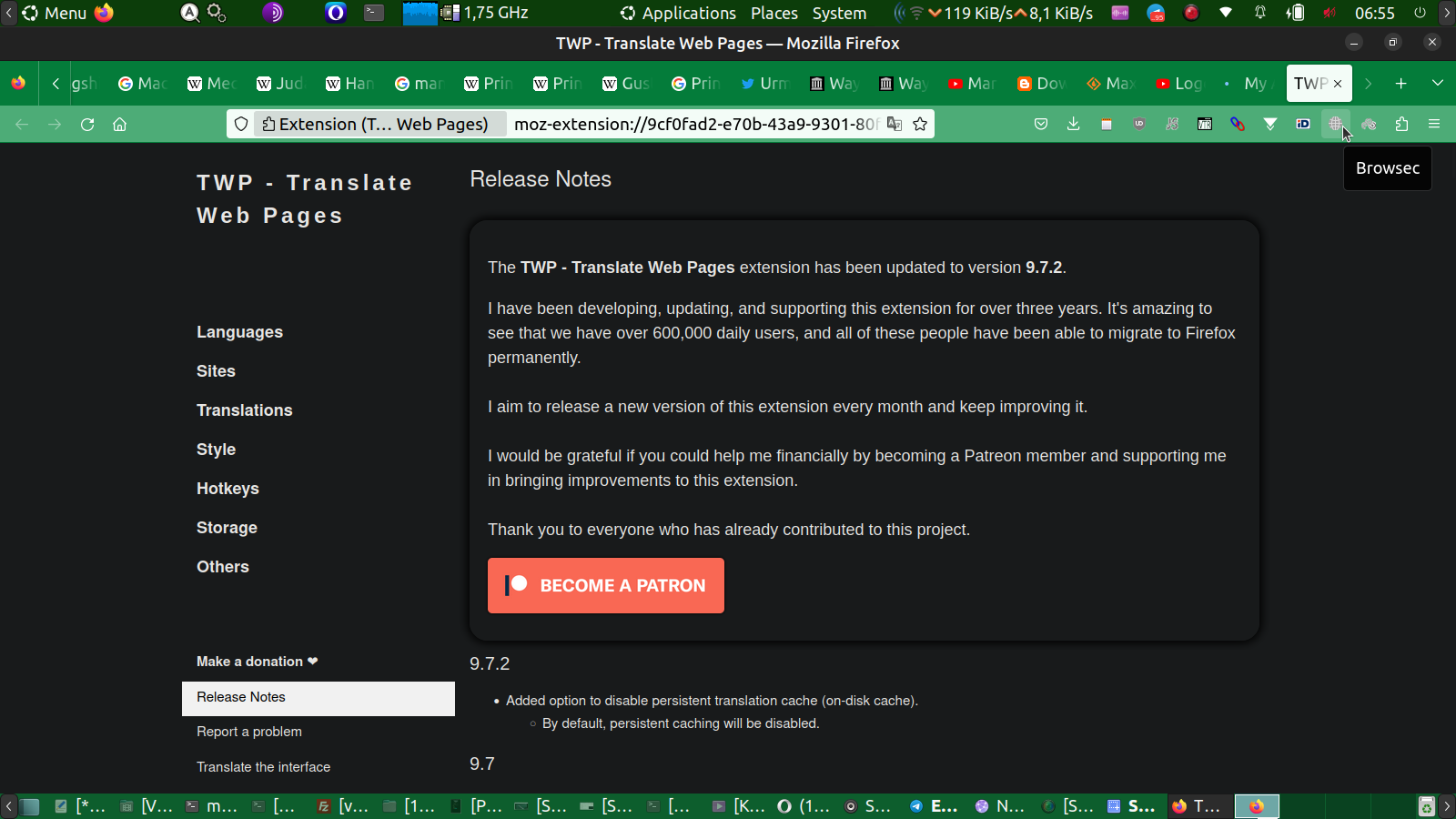Open the Languages settings section
Image resolution: width=1456 pixels, height=819 pixels.
tap(239, 332)
